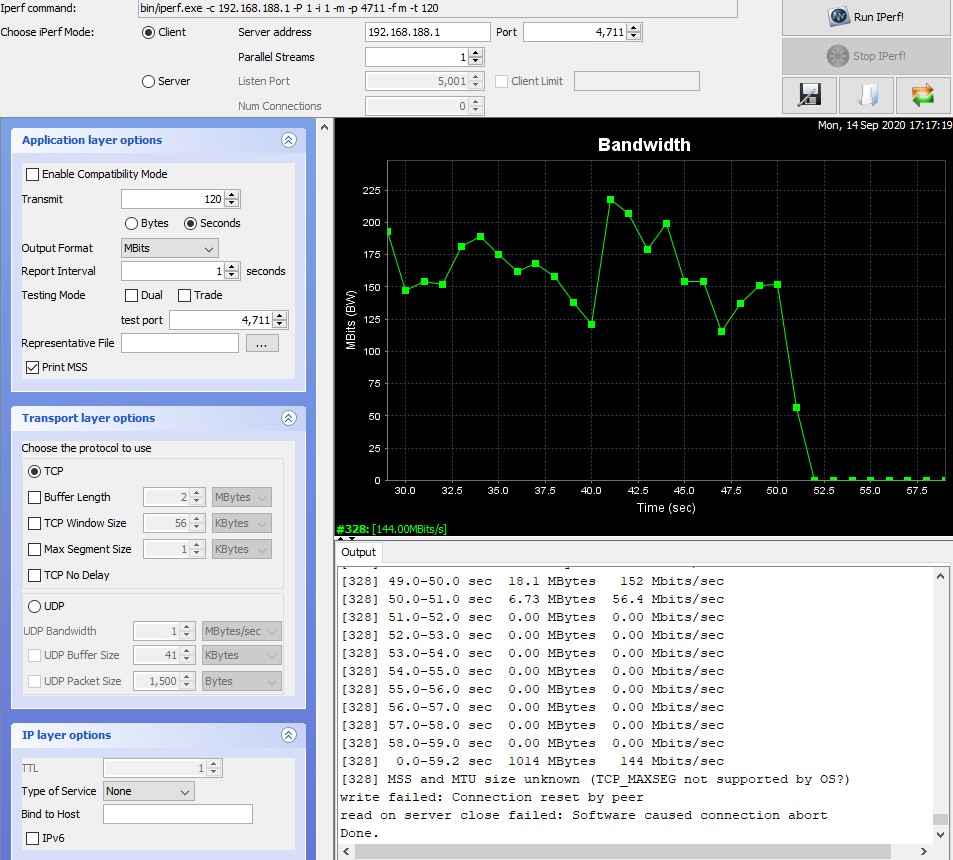The height and width of the screenshot is (860, 953).
Task: Toggle the Dual testing mode checkbox
Action: coord(131,295)
